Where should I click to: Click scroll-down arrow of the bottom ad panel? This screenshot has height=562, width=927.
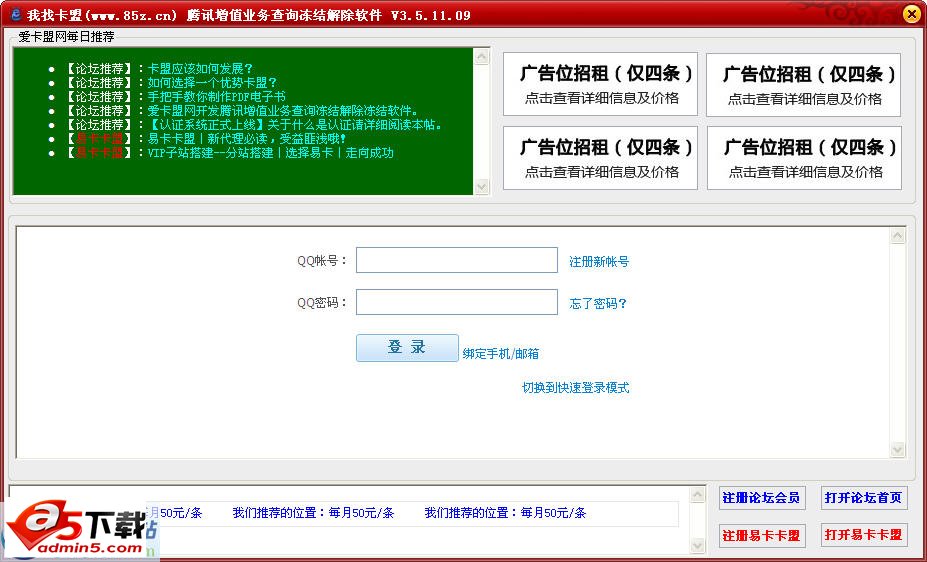pyautogui.click(x=698, y=545)
